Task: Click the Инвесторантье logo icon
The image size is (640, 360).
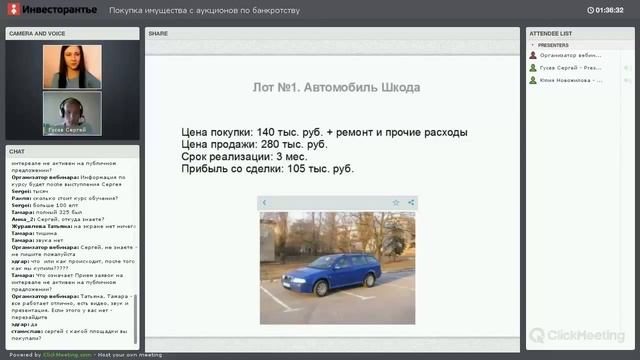Action: coord(13,9)
